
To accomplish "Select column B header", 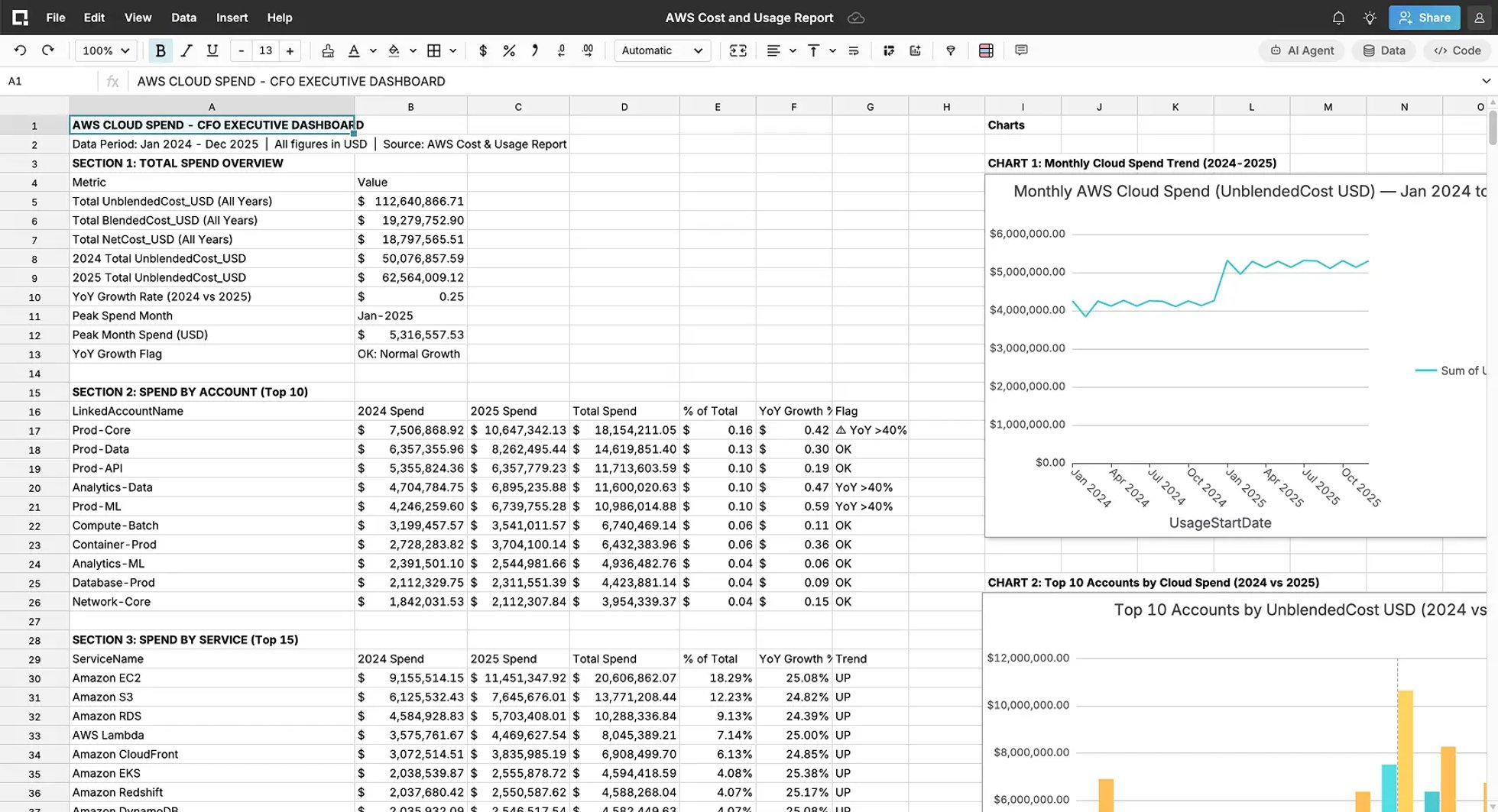I will point(411,107).
